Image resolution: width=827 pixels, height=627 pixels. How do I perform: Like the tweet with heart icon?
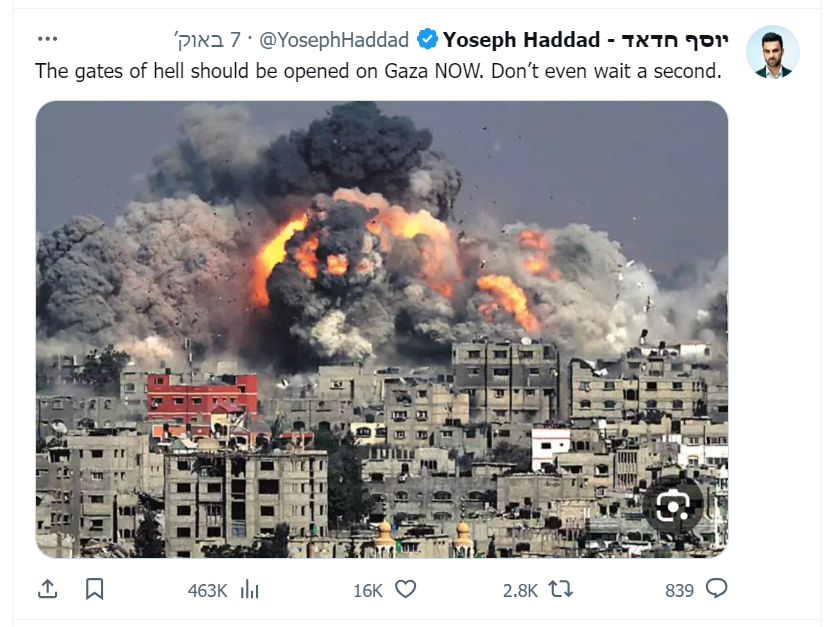point(406,589)
